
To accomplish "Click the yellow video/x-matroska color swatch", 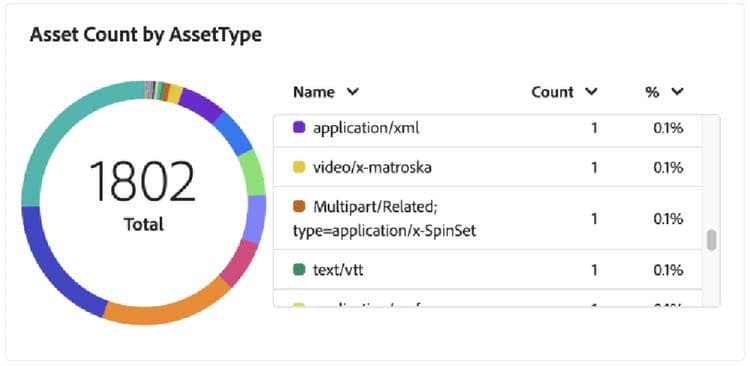I will (x=299, y=167).
